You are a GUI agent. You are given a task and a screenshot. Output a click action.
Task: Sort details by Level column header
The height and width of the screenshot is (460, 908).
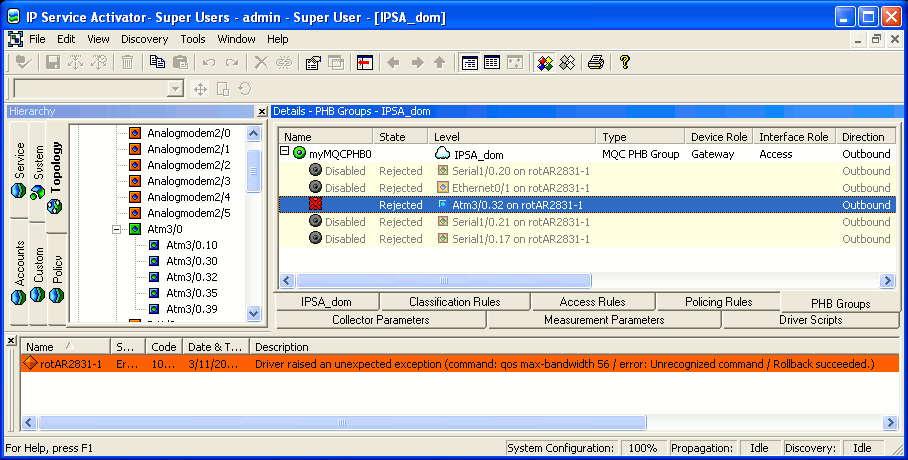click(x=512, y=137)
